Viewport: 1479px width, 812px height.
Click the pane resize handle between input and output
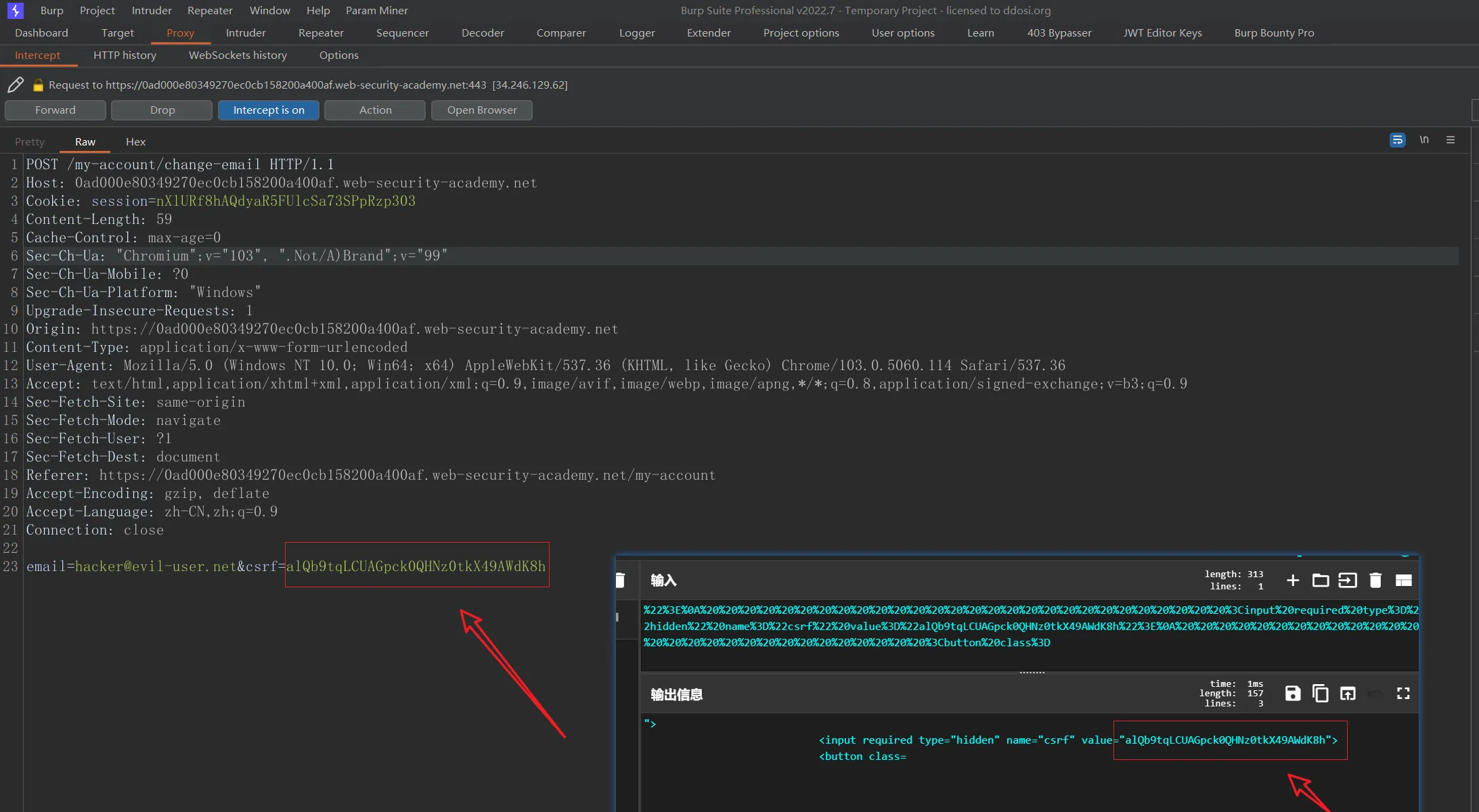coord(1032,673)
